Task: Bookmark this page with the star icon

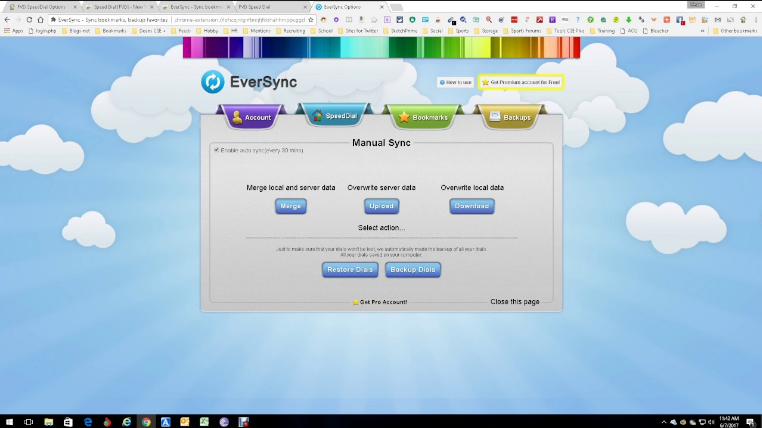Action: tap(311, 20)
